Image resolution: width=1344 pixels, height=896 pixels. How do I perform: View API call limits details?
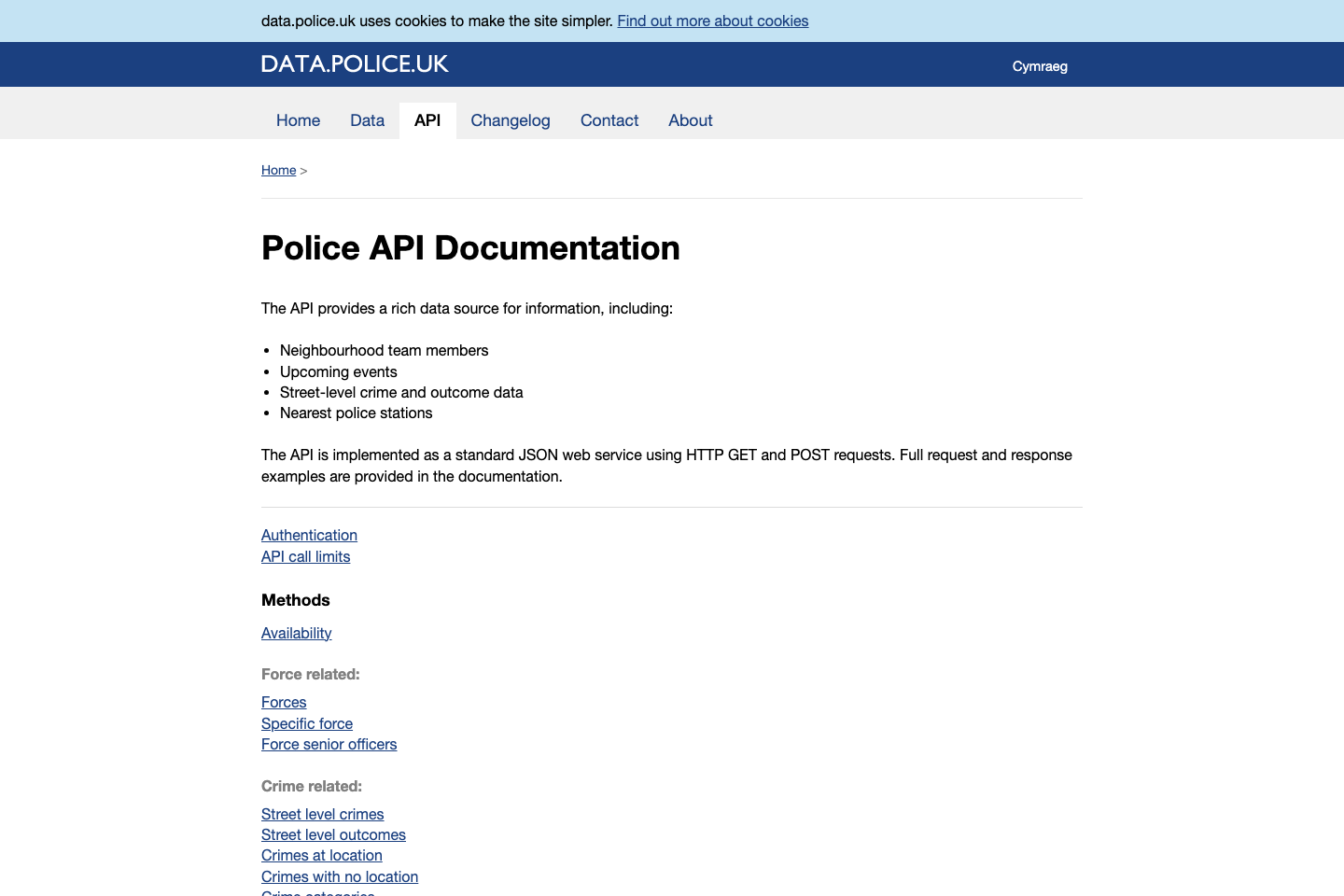click(305, 556)
